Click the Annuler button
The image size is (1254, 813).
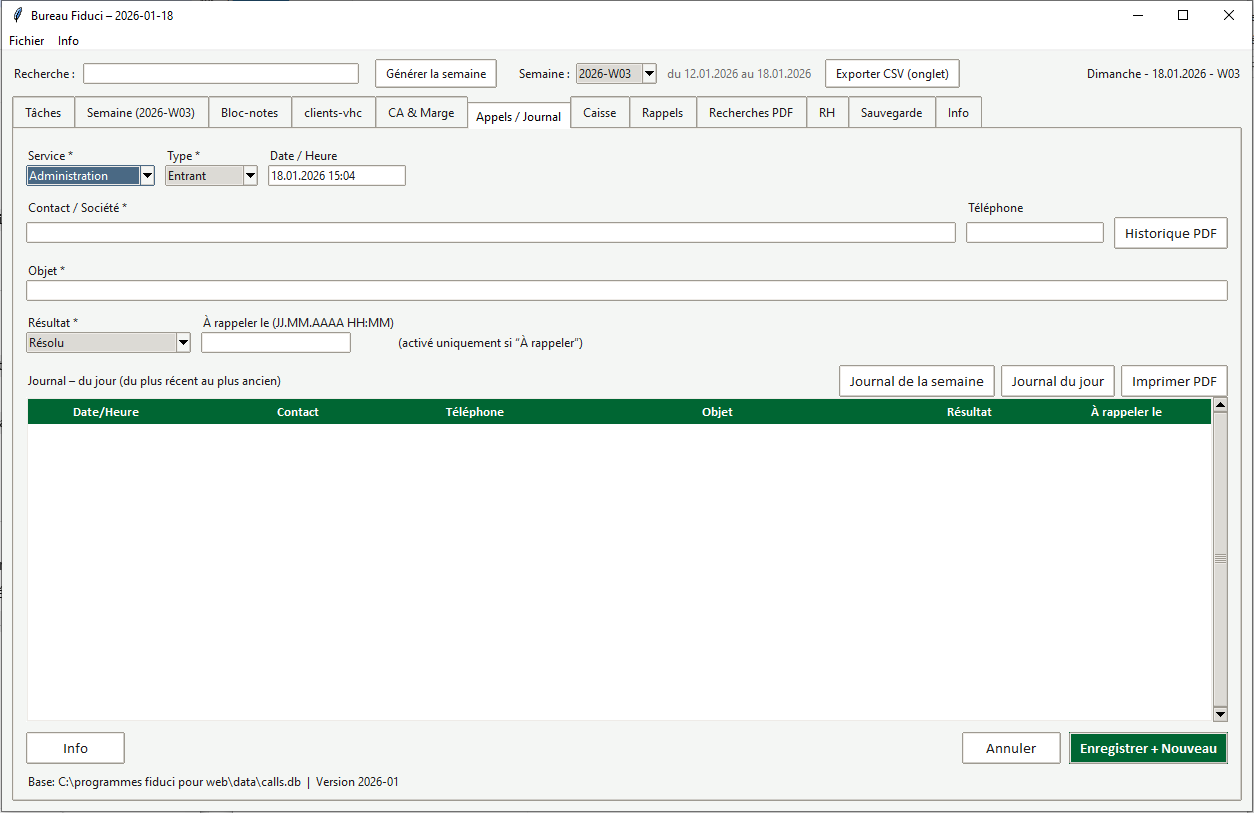(x=1010, y=748)
